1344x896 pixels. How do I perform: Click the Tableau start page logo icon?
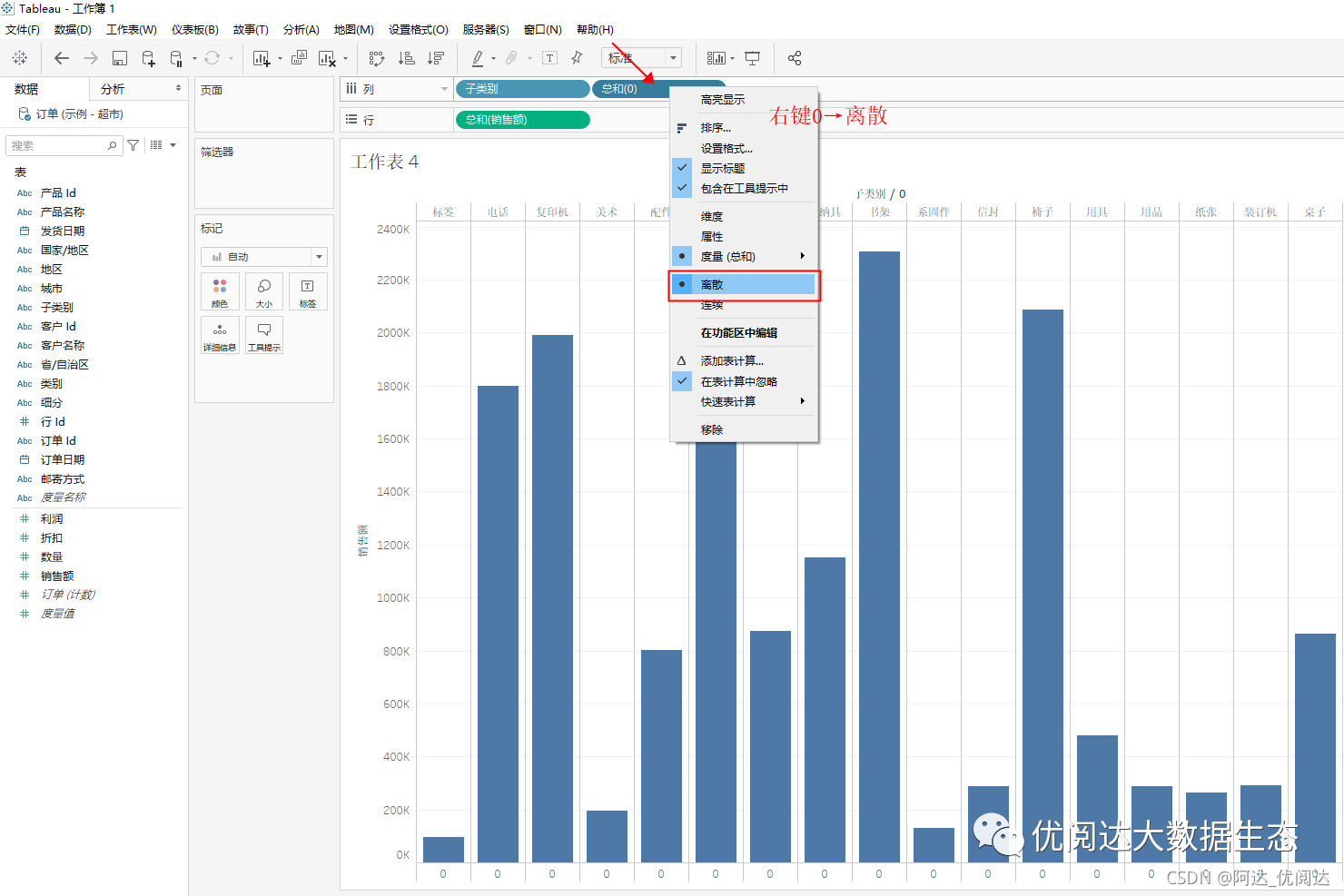tap(19, 58)
